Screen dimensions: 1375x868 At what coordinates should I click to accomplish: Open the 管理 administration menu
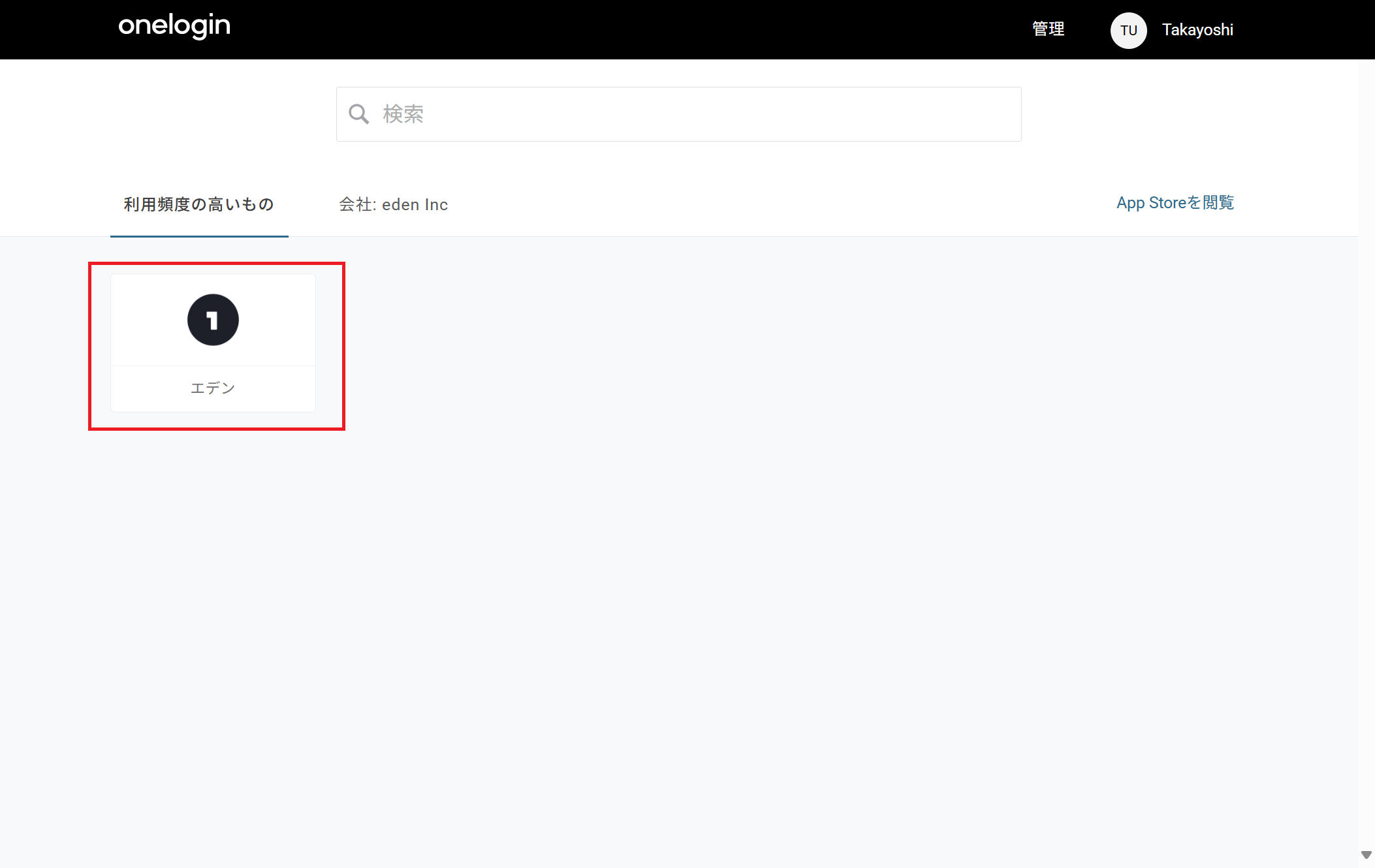coord(1048,29)
